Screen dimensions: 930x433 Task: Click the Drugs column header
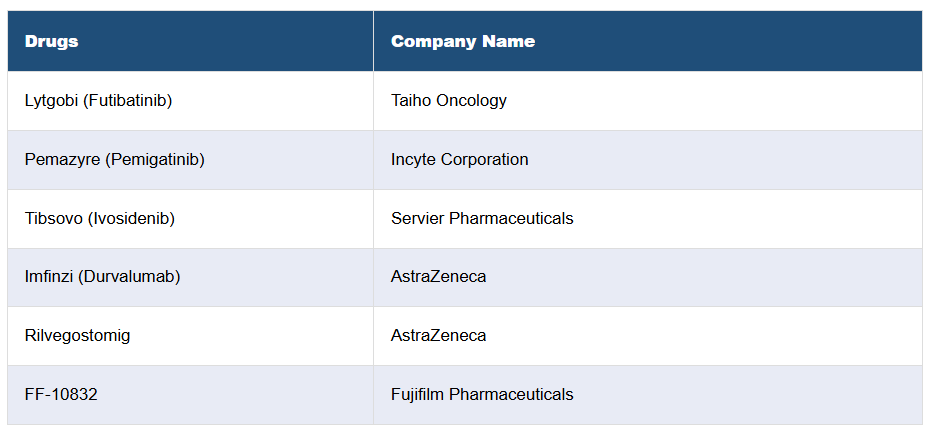(x=52, y=41)
